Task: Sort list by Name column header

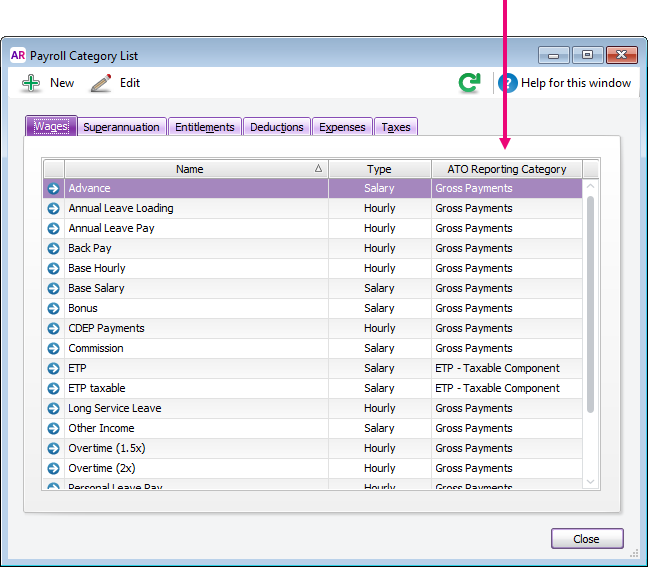Action: coord(190,169)
